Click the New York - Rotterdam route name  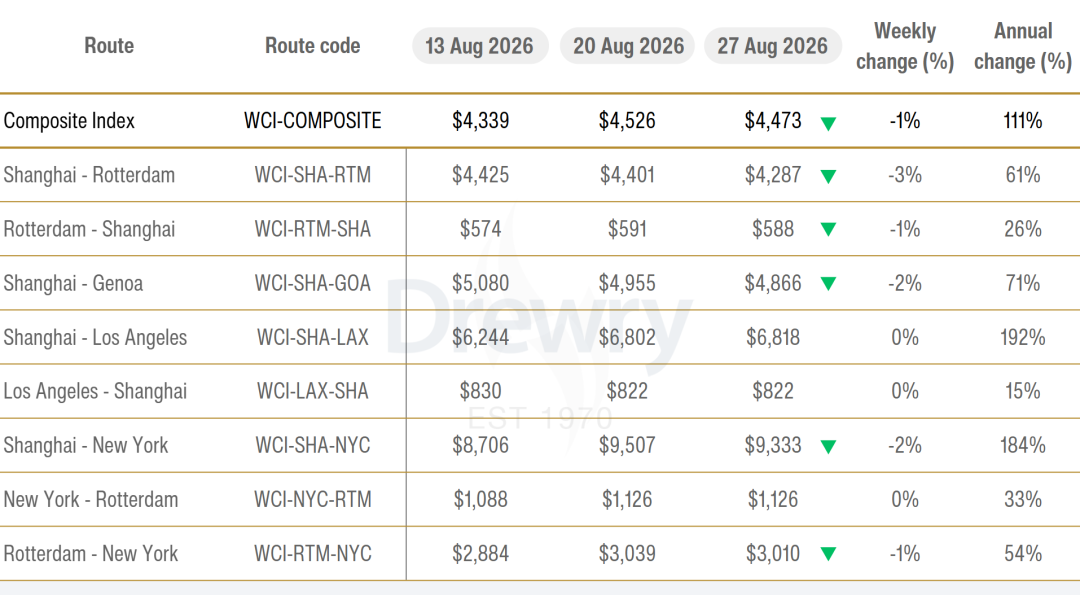[x=91, y=499]
